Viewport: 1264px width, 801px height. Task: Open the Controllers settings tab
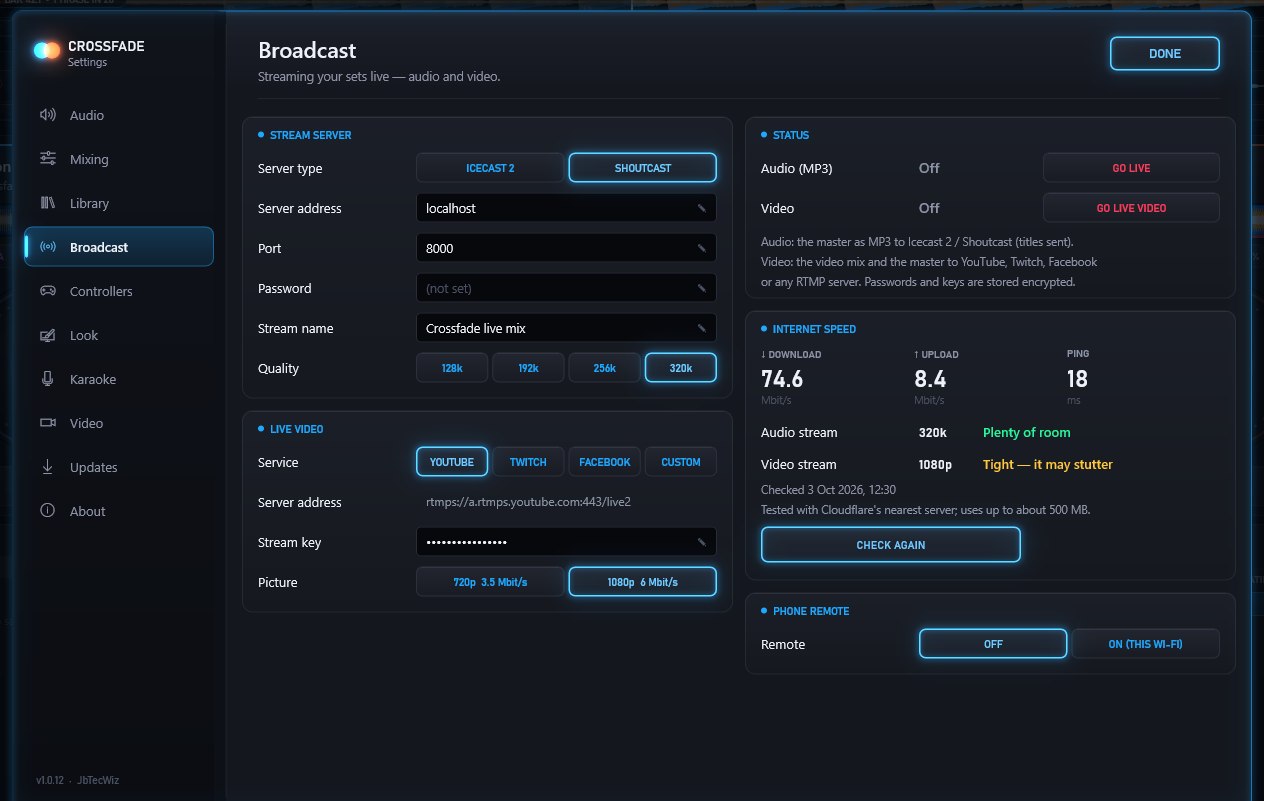[x=119, y=291]
